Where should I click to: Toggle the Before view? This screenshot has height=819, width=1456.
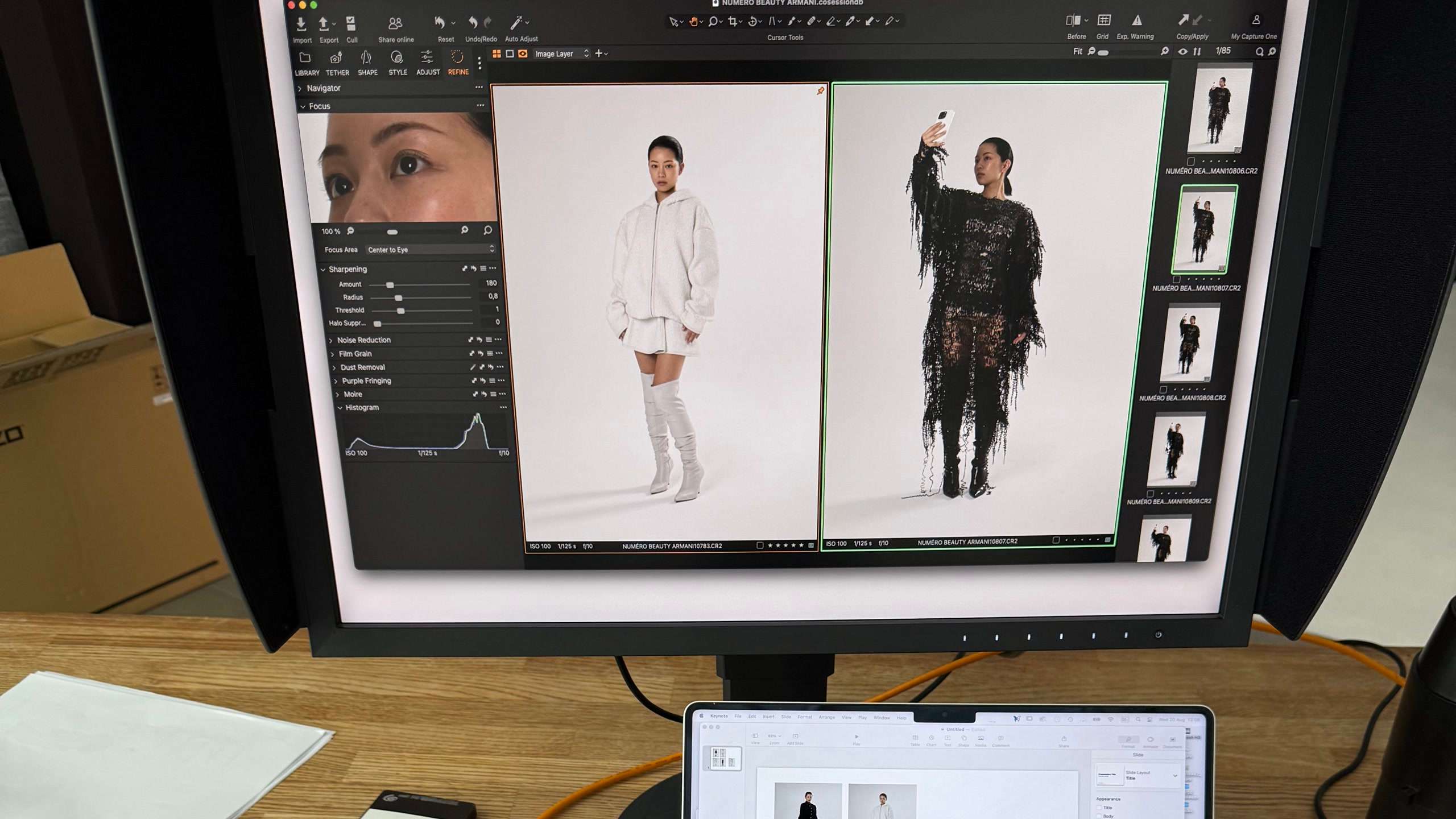[x=1073, y=20]
